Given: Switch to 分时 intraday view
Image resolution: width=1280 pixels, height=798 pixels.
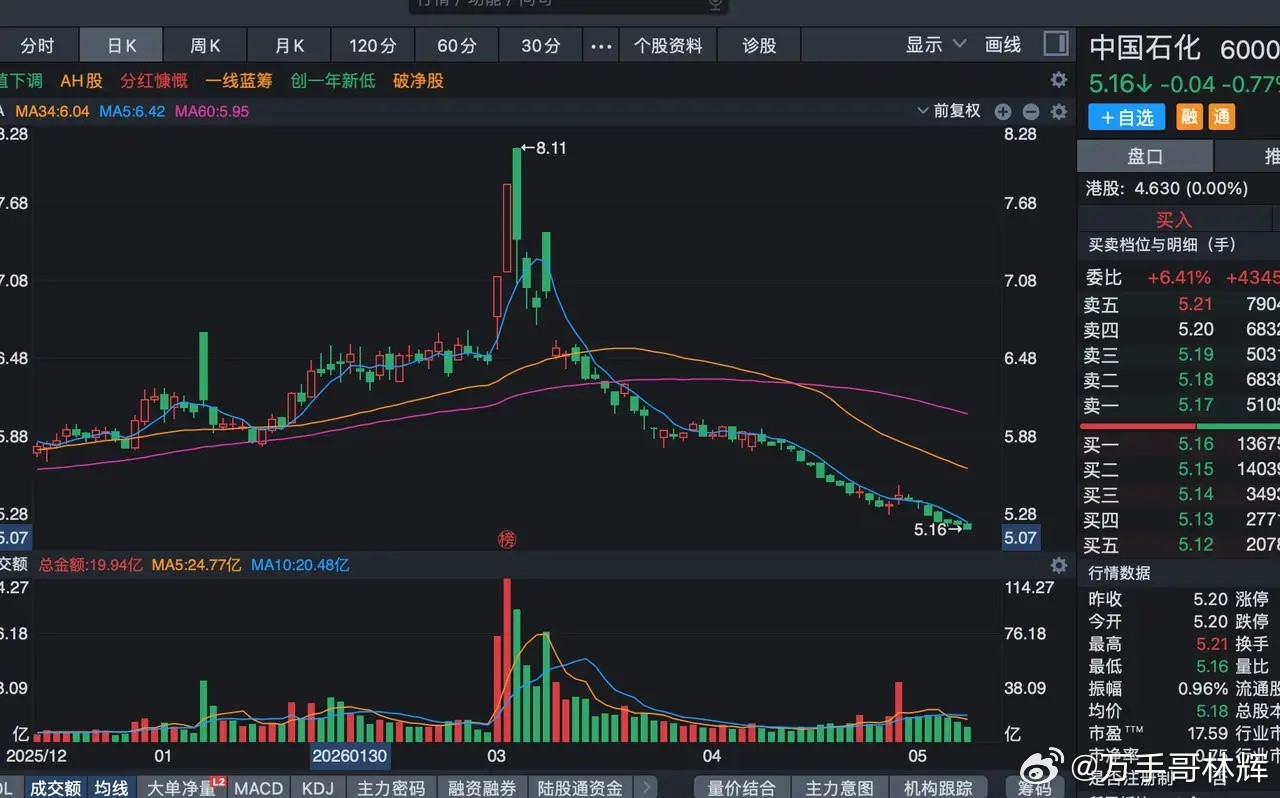Looking at the screenshot, I should pos(36,46).
